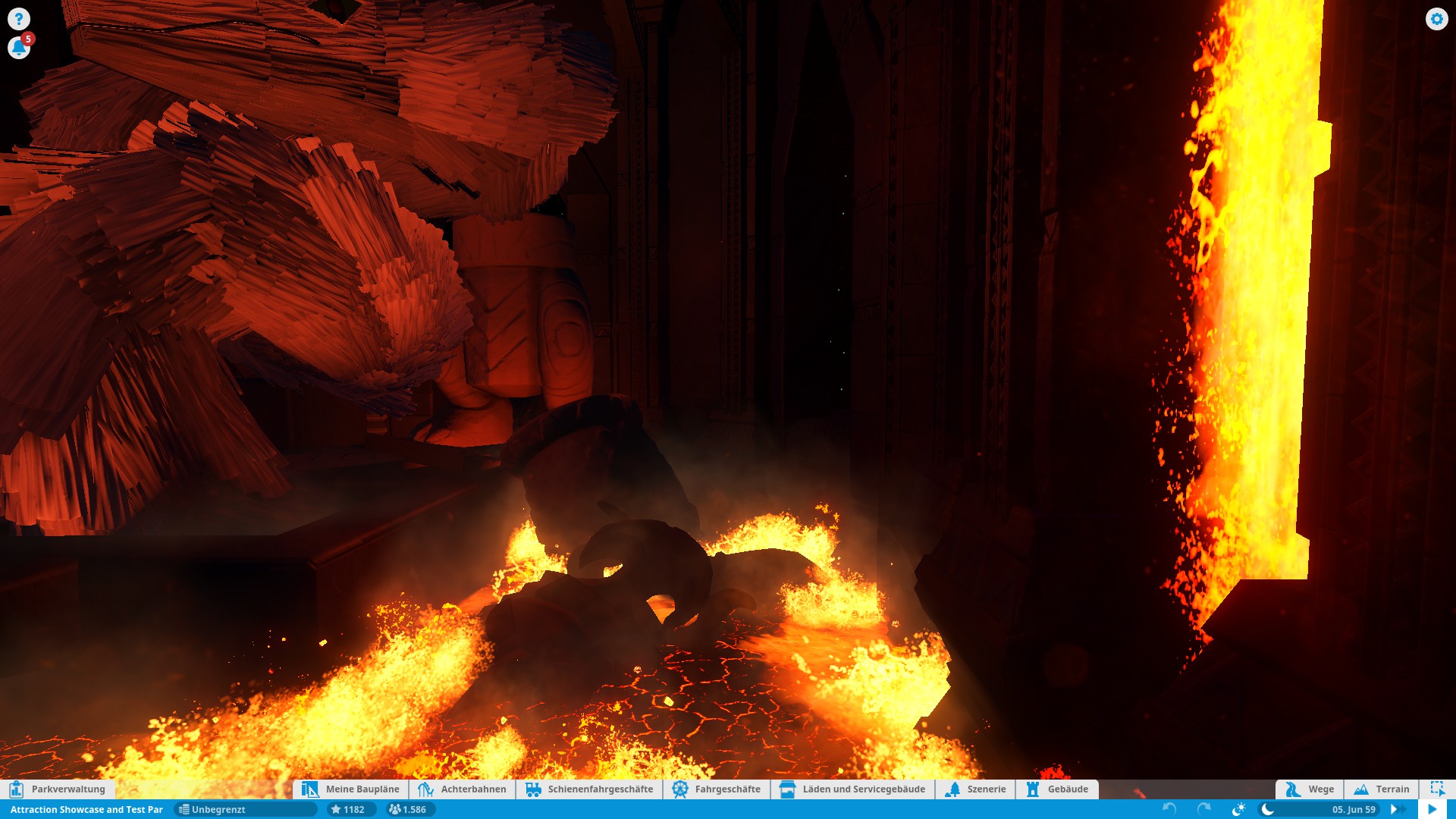Click the Unbegrenzt money display
The image size is (1456, 819).
245,810
